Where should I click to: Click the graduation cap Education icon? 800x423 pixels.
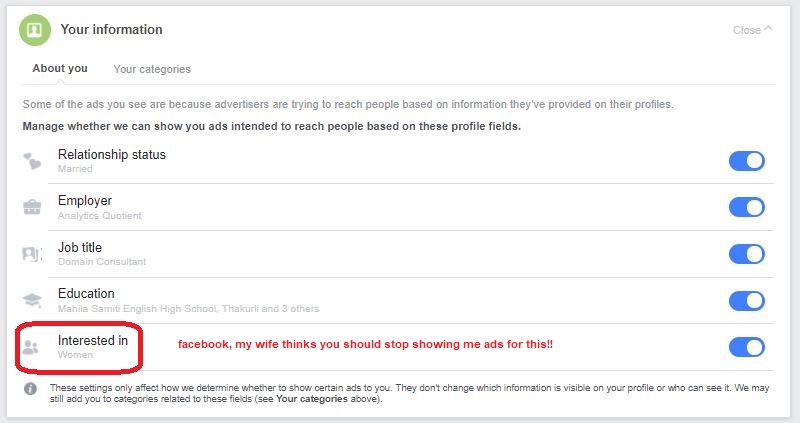click(x=32, y=300)
